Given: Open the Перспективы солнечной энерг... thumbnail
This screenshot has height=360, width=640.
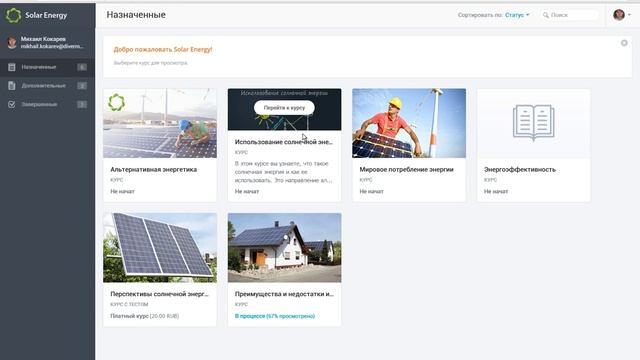Looking at the screenshot, I should coord(160,248).
